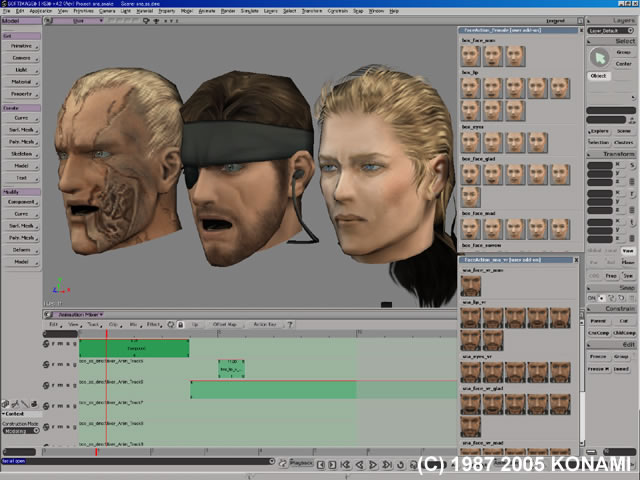Open the Deform dropdown under Modify
The height and width of the screenshot is (480, 640).
[x=21, y=249]
